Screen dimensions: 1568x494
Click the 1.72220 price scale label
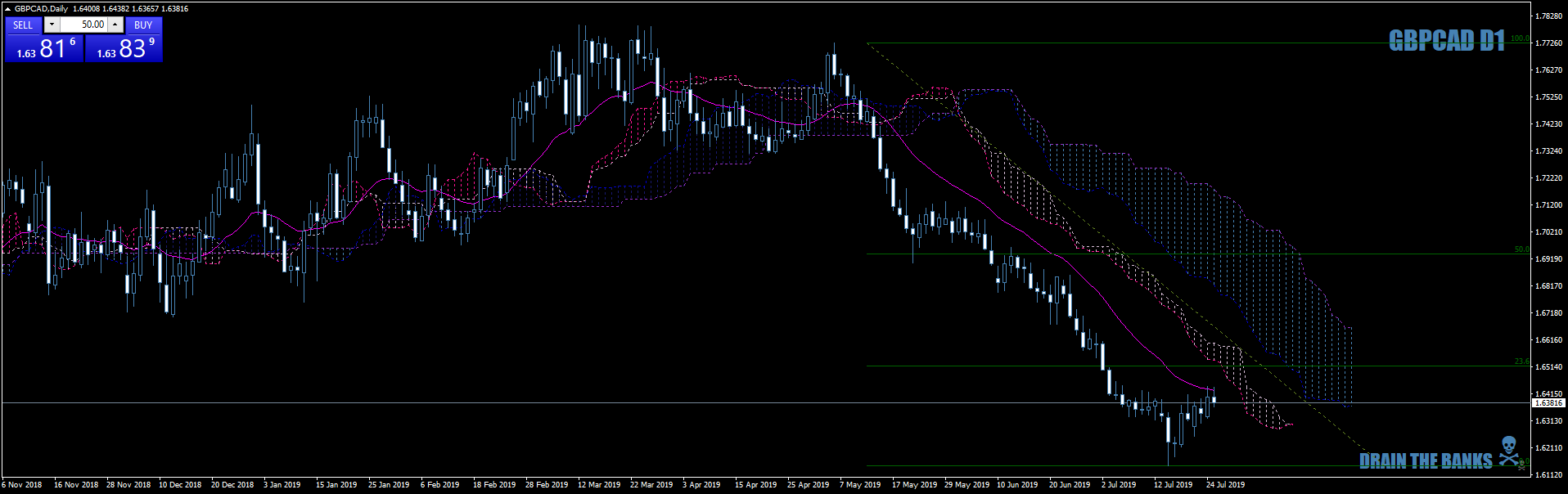tap(1548, 178)
